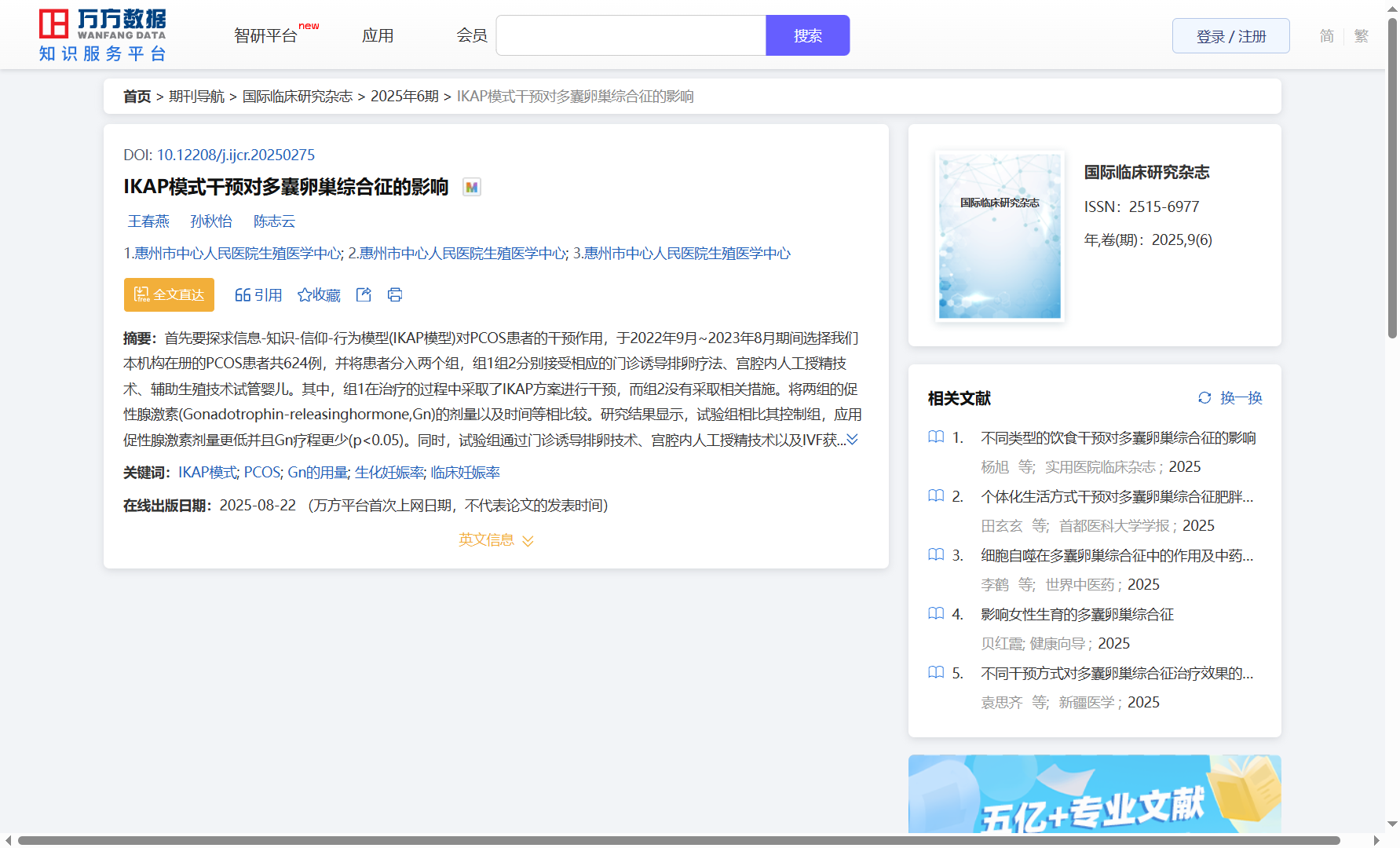
Task: Click the horizontal scrollbar at bottom
Action: 678,840
